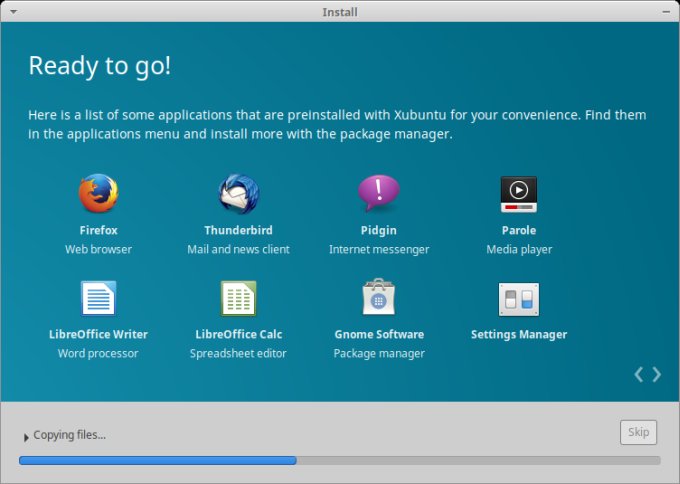Click the "Media player" description text
The image size is (680, 484).
[x=519, y=249]
